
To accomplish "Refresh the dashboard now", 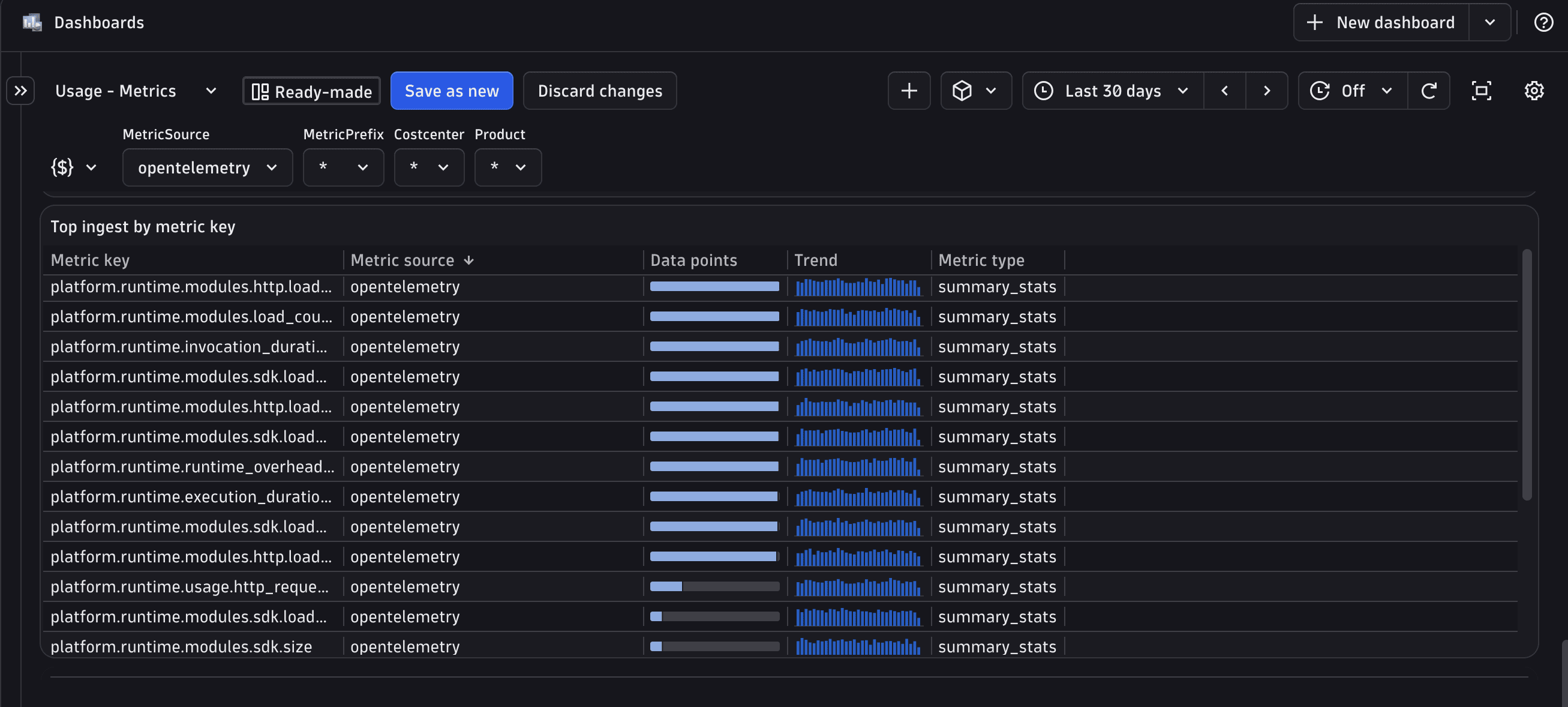I will pos(1429,91).
